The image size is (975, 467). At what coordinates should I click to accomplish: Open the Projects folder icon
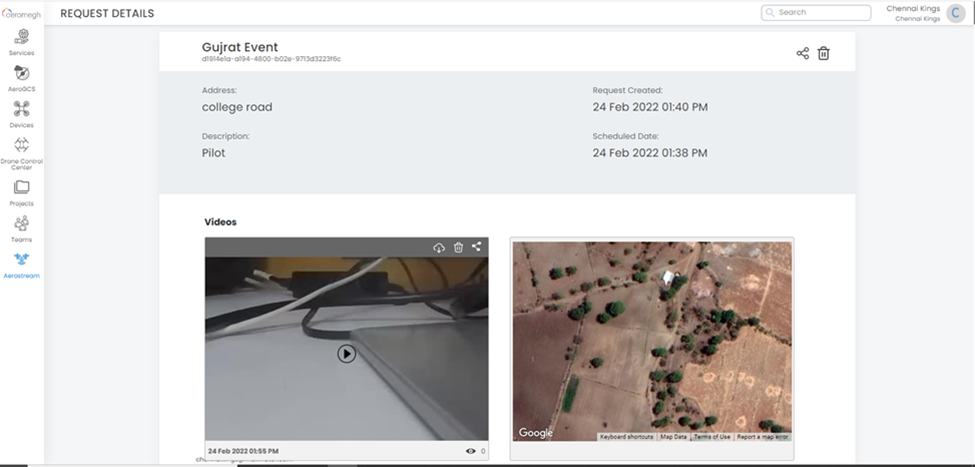21,188
